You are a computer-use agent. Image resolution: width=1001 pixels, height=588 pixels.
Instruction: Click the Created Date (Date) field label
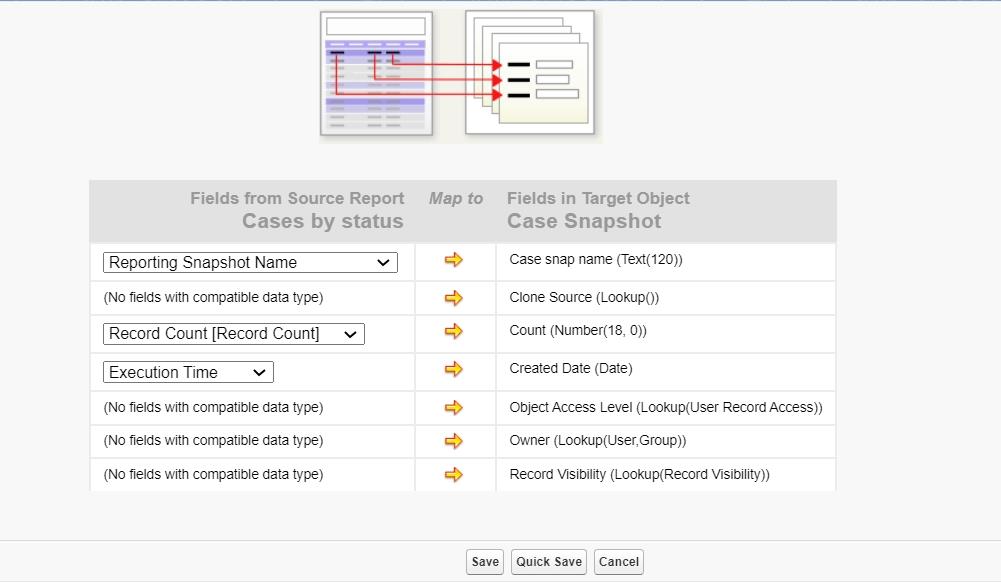point(570,369)
